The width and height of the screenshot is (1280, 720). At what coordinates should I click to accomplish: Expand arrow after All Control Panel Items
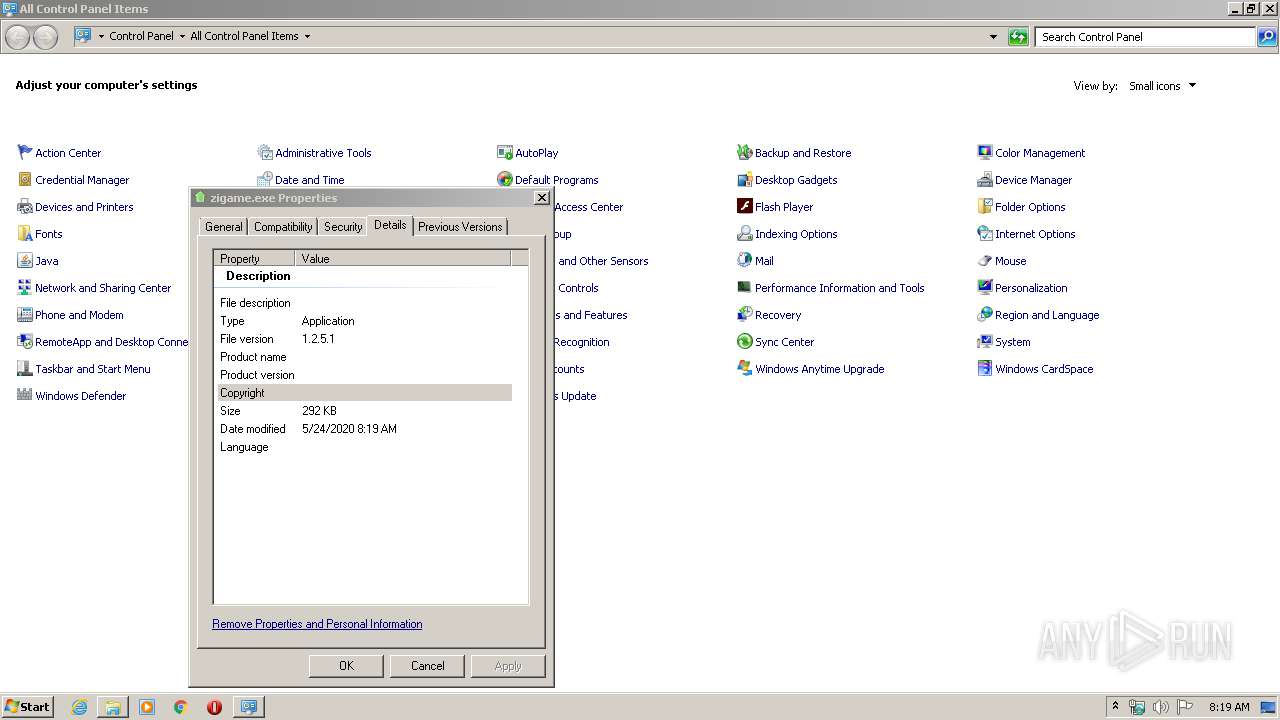[x=307, y=36]
